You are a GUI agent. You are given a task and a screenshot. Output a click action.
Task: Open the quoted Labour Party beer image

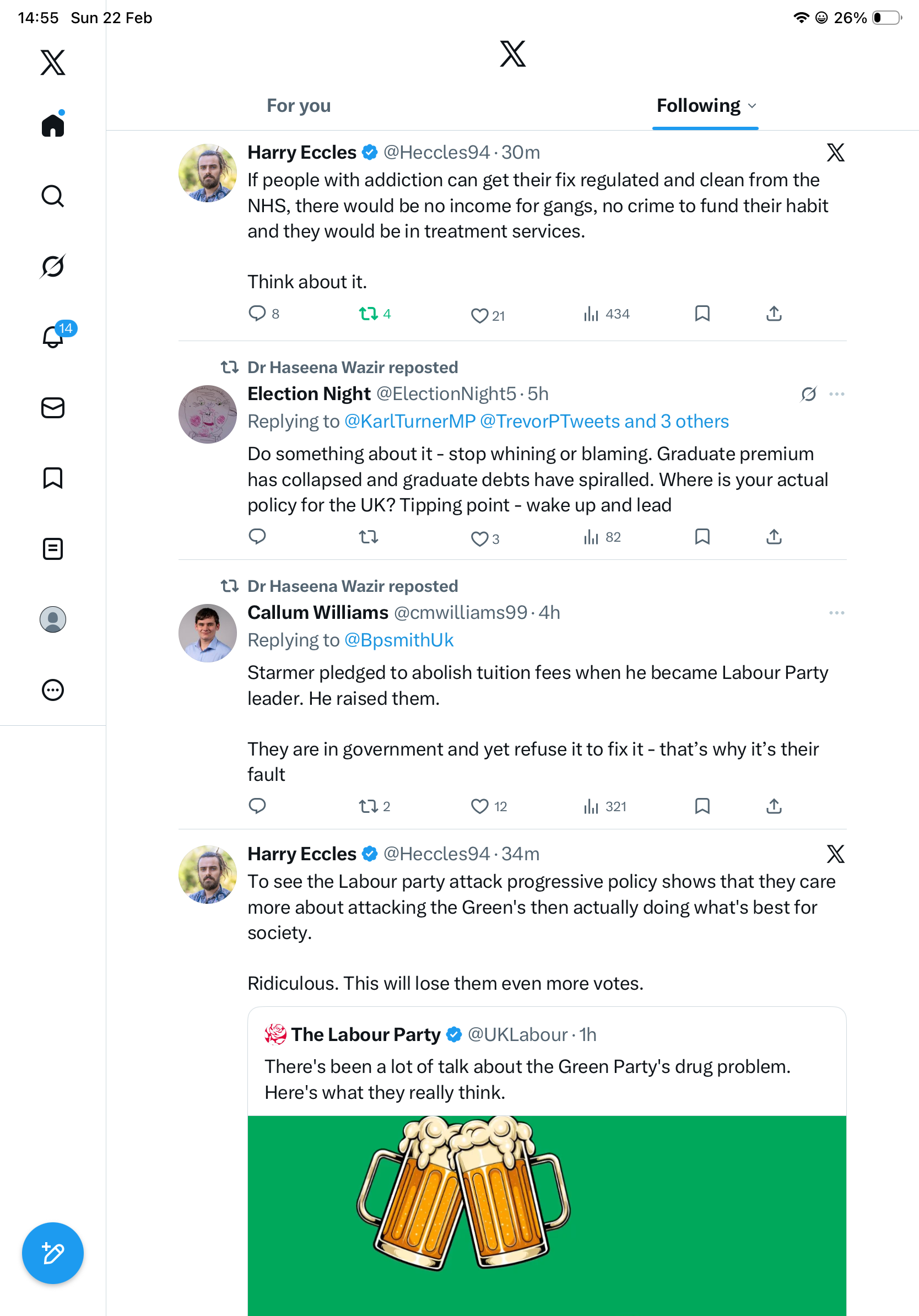547,1215
